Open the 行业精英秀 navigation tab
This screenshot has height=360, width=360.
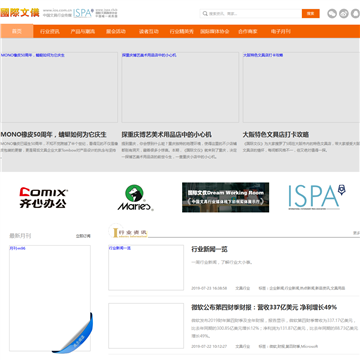(182, 31)
